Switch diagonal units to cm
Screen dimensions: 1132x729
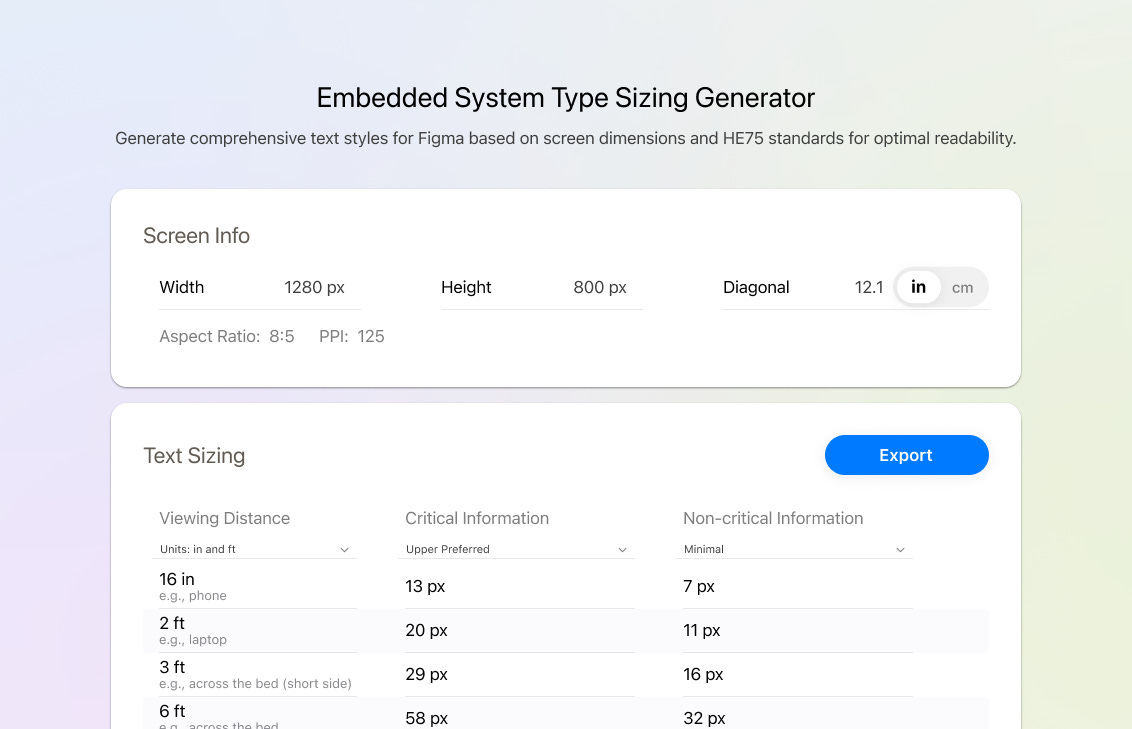[x=962, y=288]
